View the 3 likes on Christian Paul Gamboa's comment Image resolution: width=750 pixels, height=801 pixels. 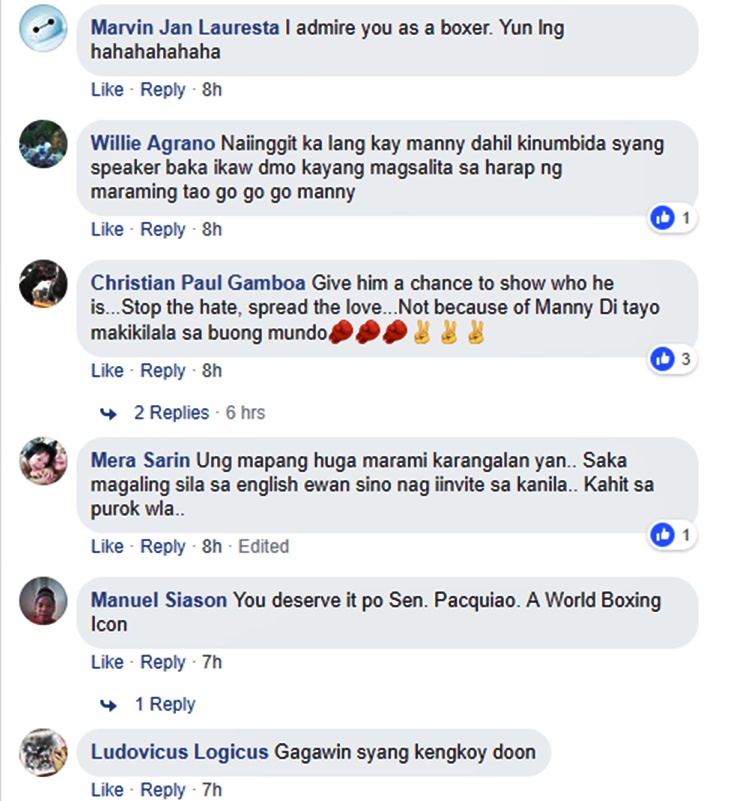tap(672, 359)
